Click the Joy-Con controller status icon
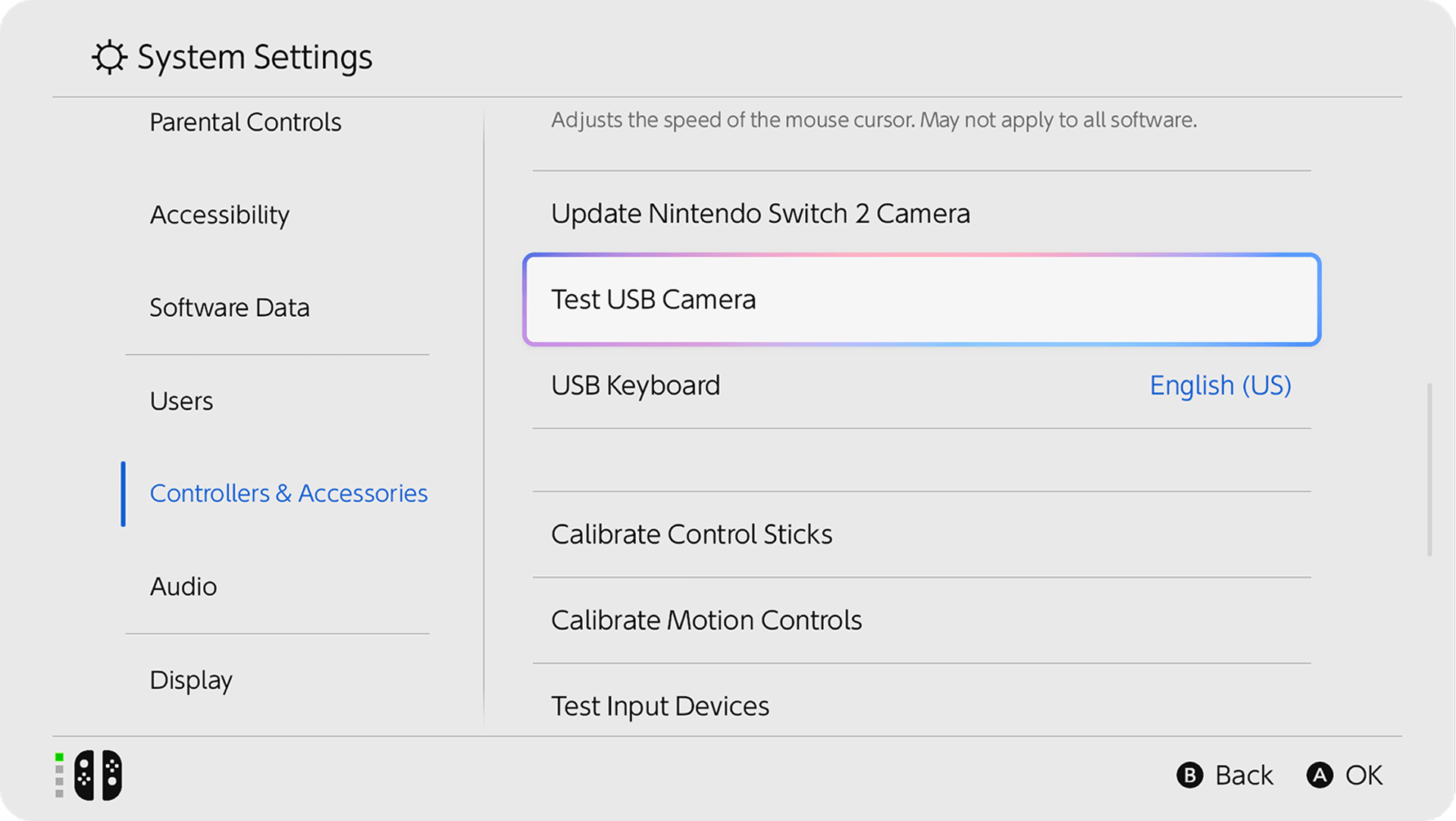Image resolution: width=1456 pixels, height=821 pixels. coord(98,775)
